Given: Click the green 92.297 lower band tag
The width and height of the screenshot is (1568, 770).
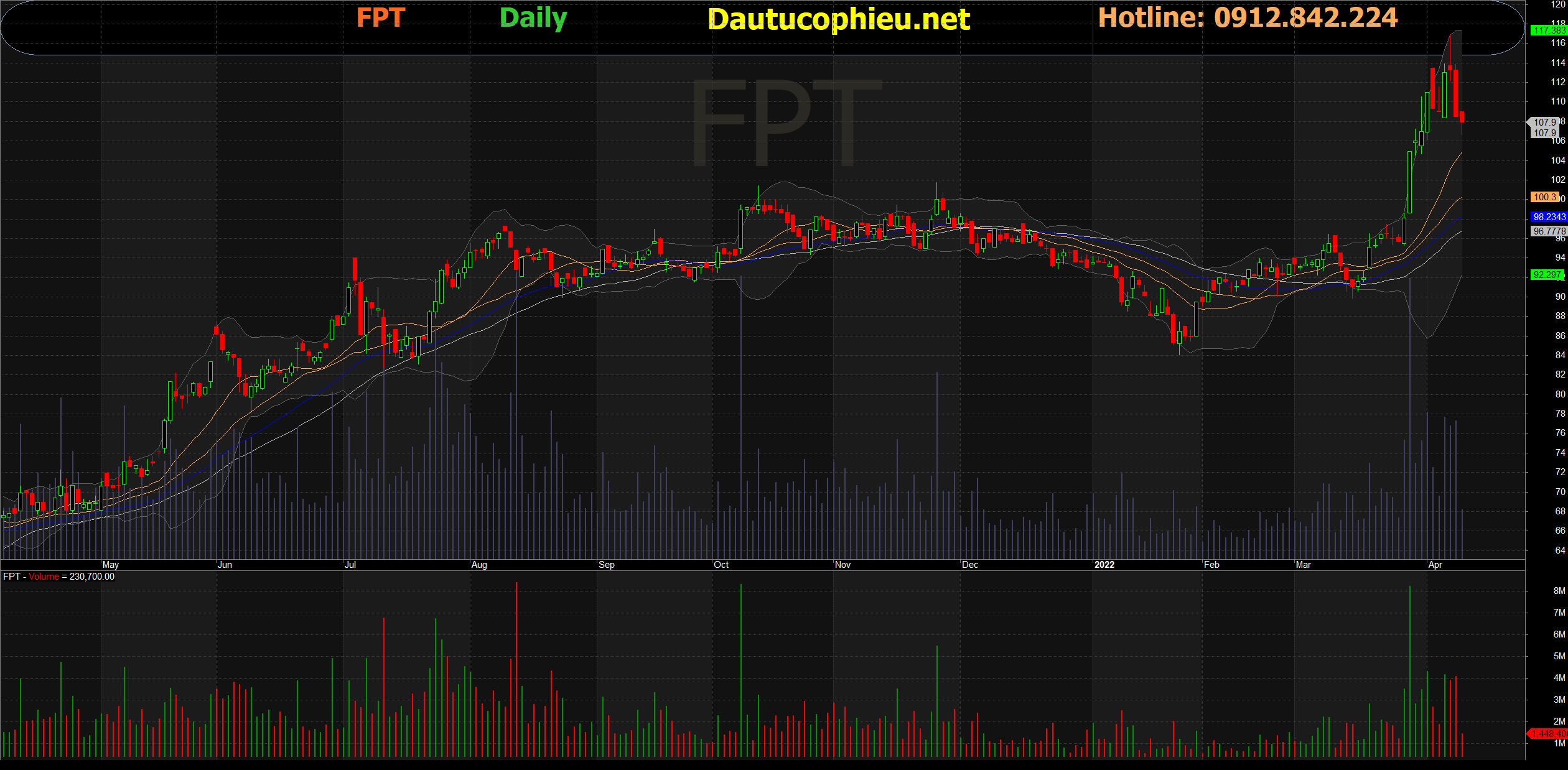Looking at the screenshot, I should click(1547, 275).
